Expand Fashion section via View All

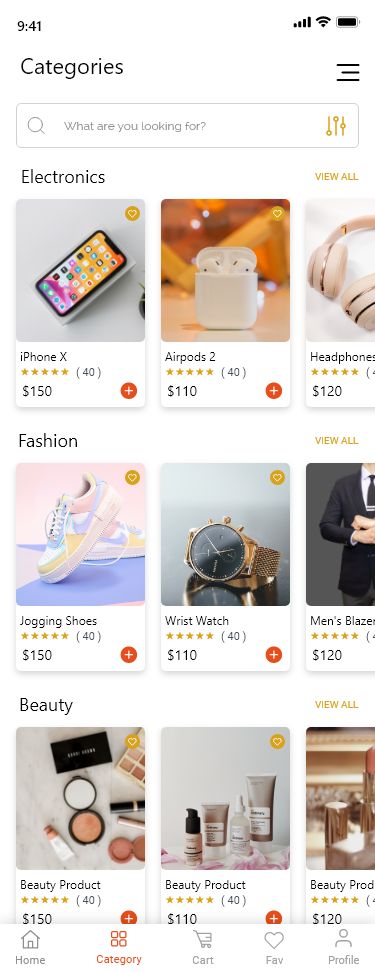tap(337, 441)
